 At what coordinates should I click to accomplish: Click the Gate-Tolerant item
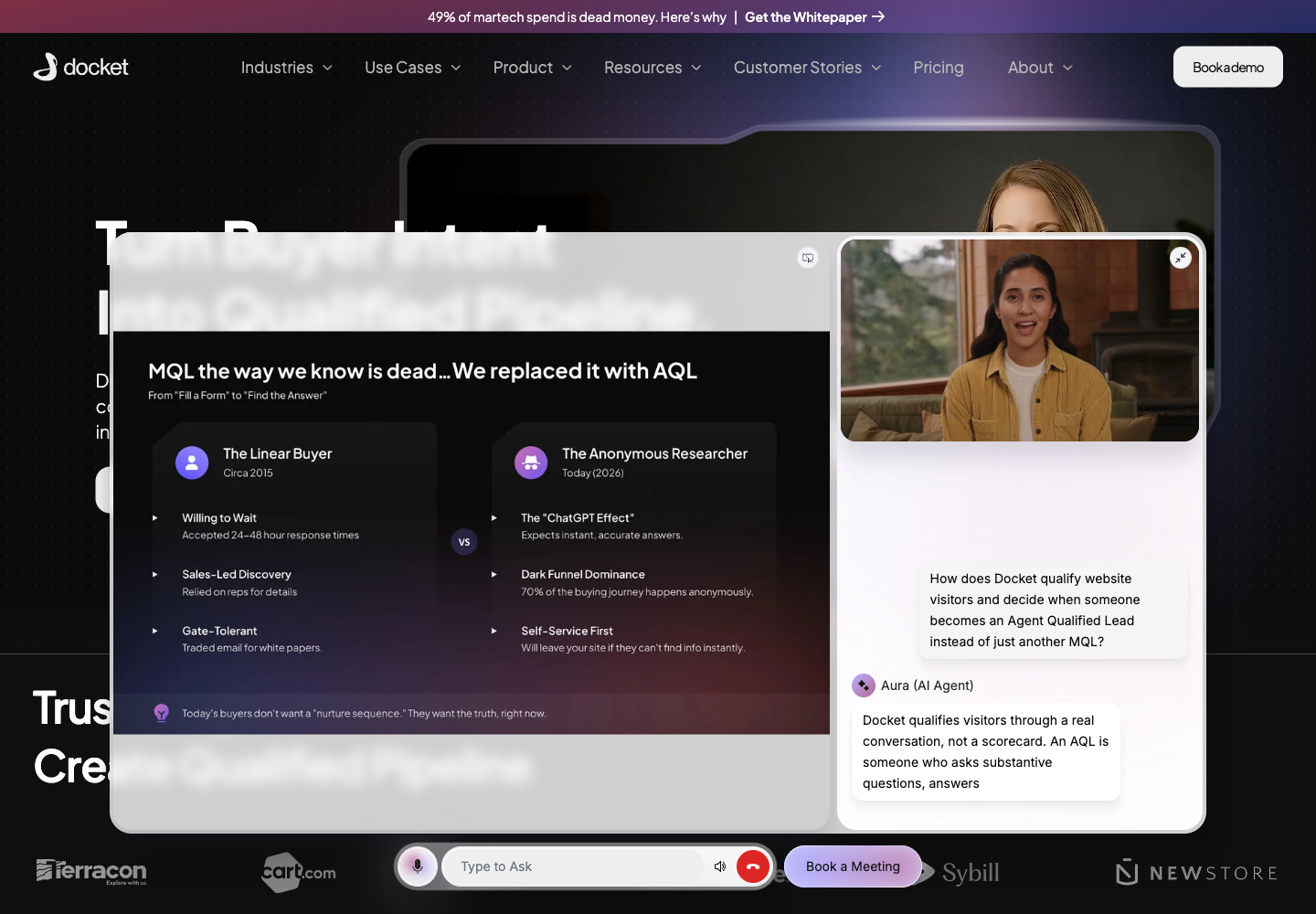(219, 632)
